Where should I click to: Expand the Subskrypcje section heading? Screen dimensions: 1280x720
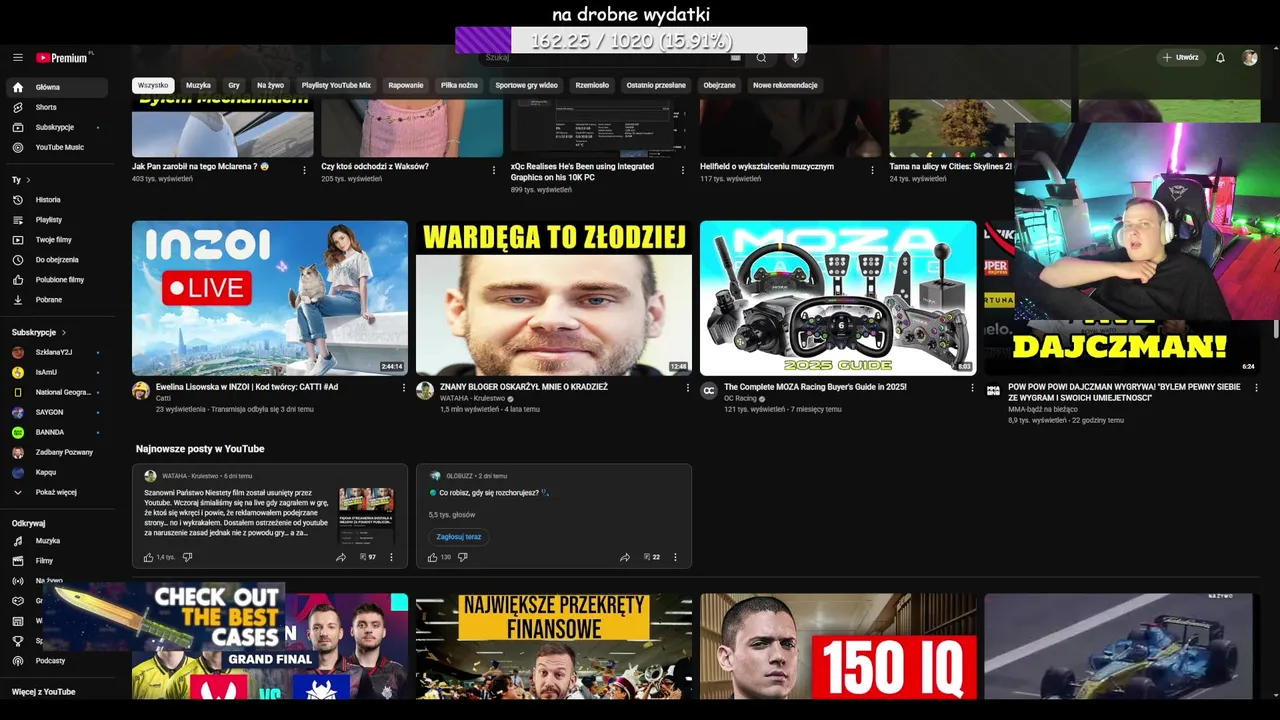[x=39, y=332]
